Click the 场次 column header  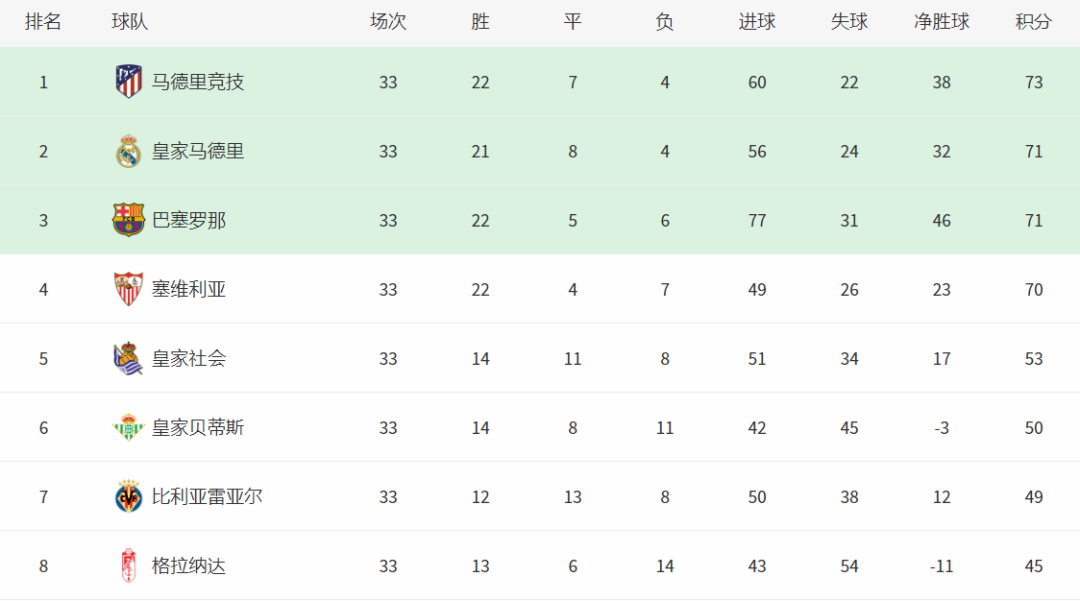click(x=388, y=22)
